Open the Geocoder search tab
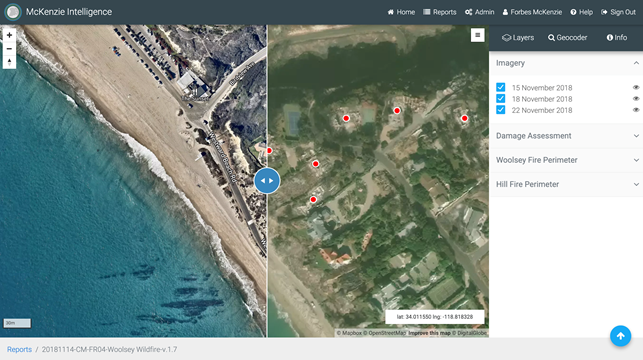Viewport: 643px width, 360px height. (x=568, y=38)
